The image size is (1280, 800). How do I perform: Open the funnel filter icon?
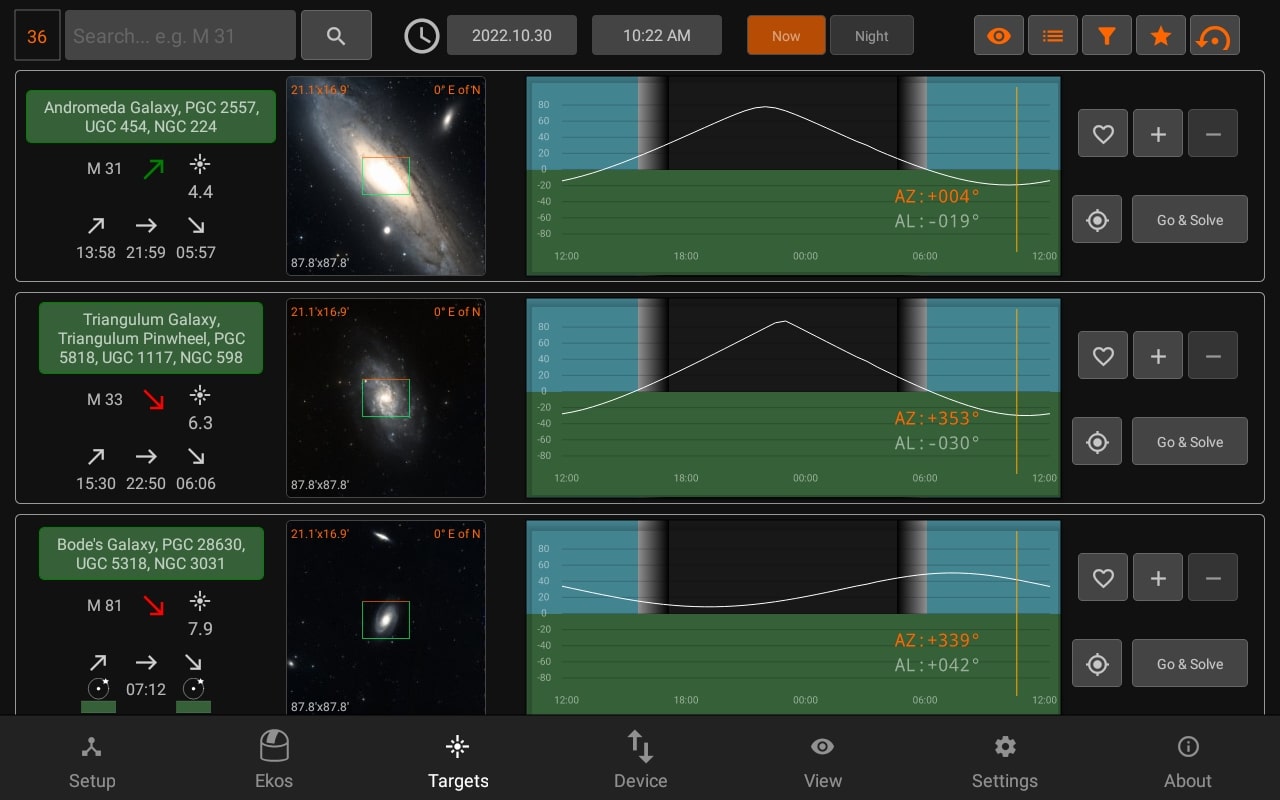(x=1107, y=36)
